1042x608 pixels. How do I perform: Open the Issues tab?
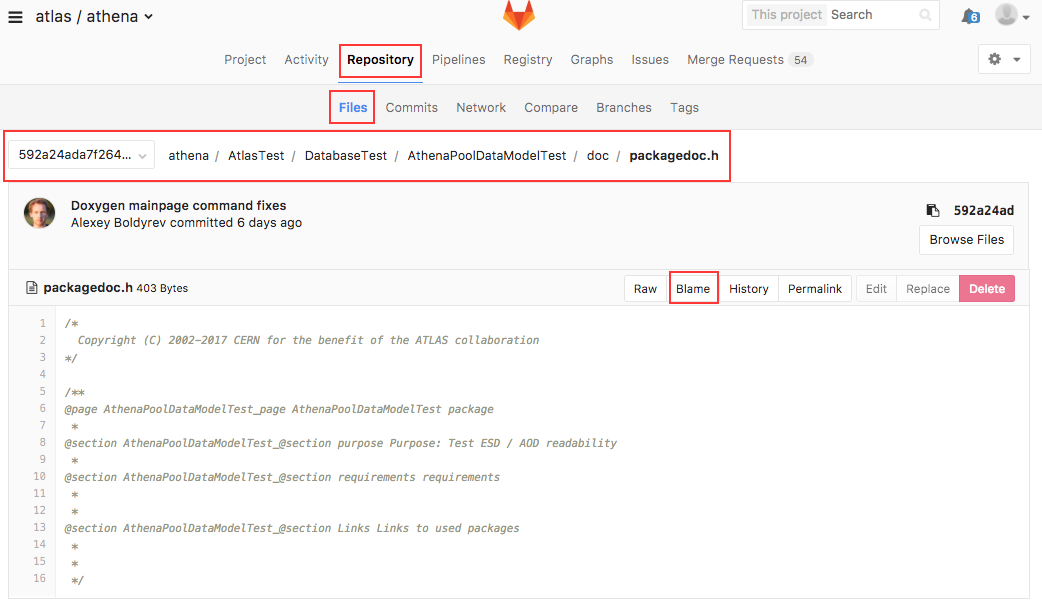pyautogui.click(x=650, y=60)
